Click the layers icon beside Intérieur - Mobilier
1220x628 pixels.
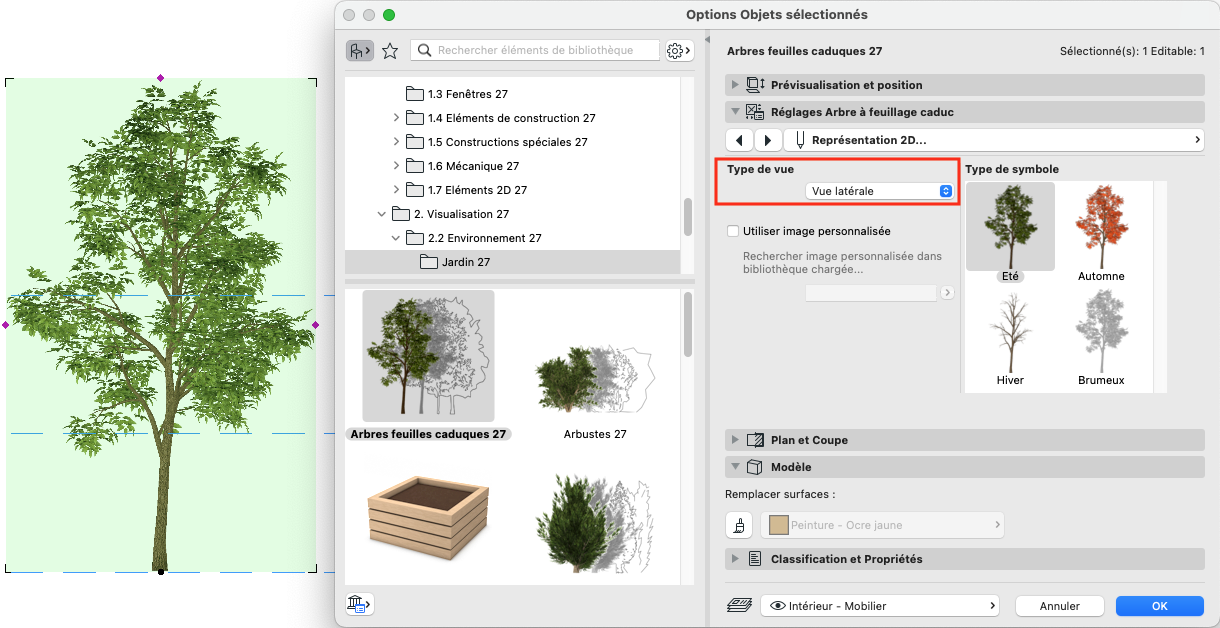point(739,605)
